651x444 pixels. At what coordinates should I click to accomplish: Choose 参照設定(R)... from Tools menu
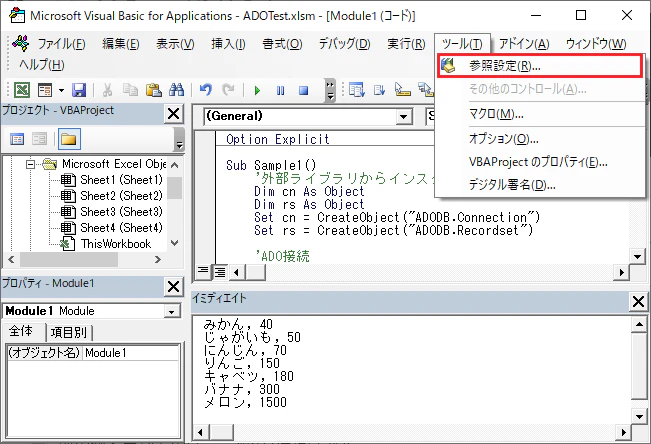click(540, 66)
